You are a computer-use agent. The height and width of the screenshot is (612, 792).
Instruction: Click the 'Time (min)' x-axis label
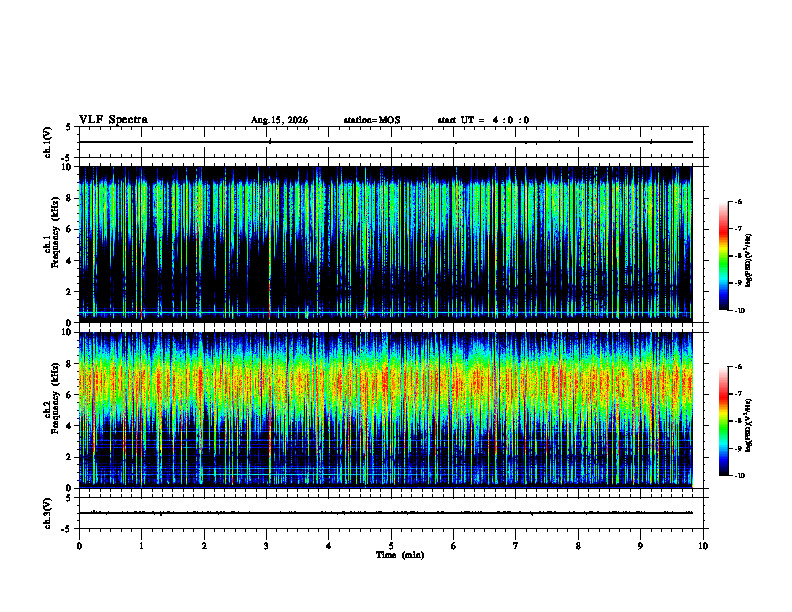pos(400,555)
